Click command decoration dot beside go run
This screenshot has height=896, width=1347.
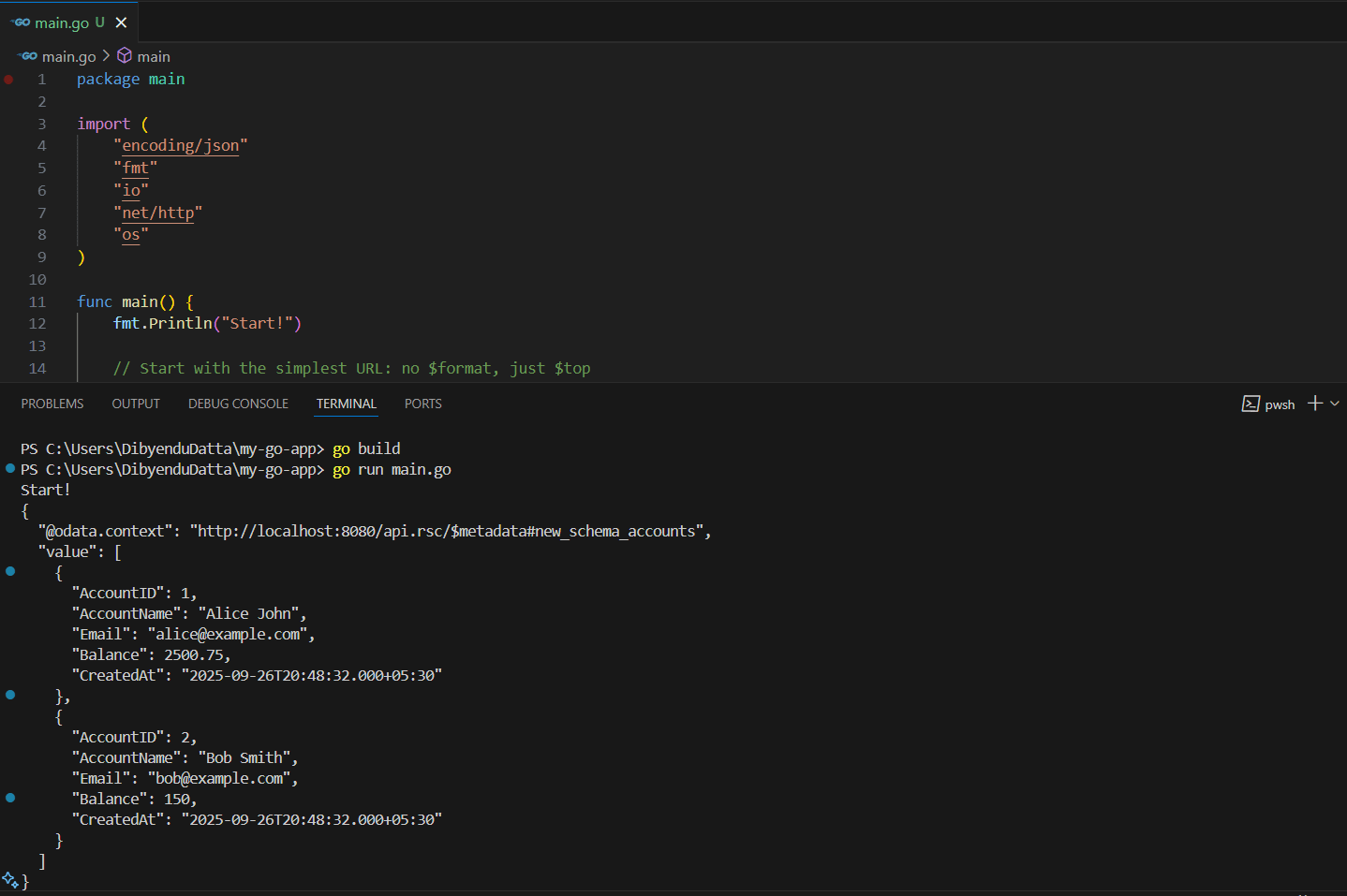click(x=10, y=468)
